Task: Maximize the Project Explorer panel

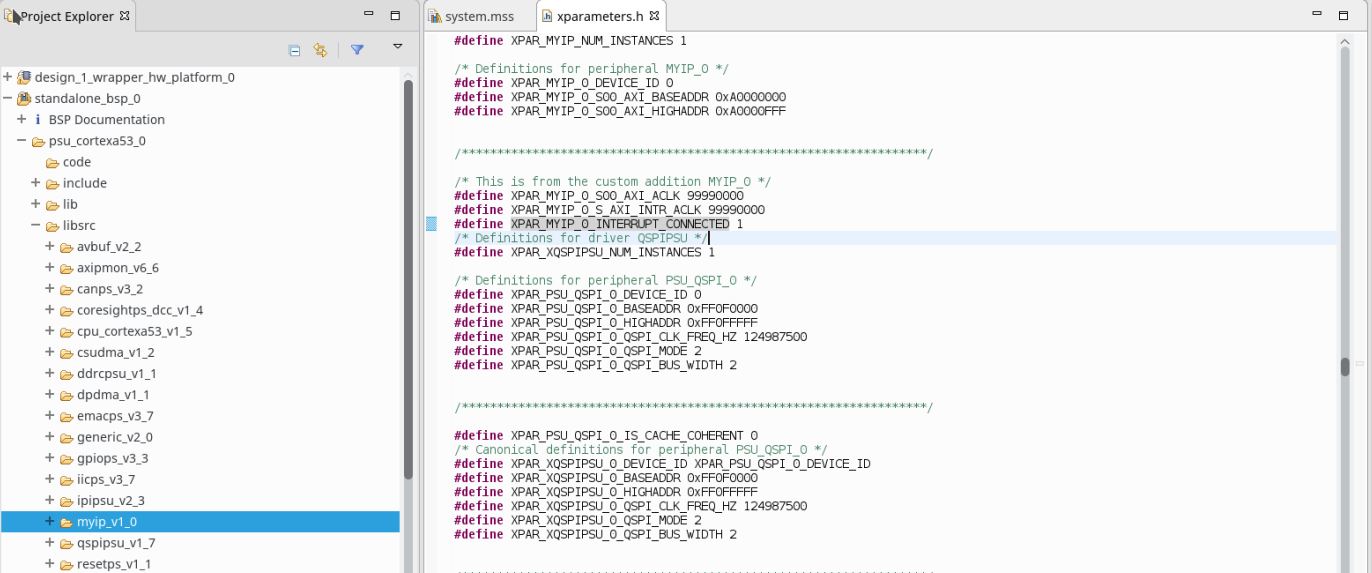Action: click(x=395, y=16)
